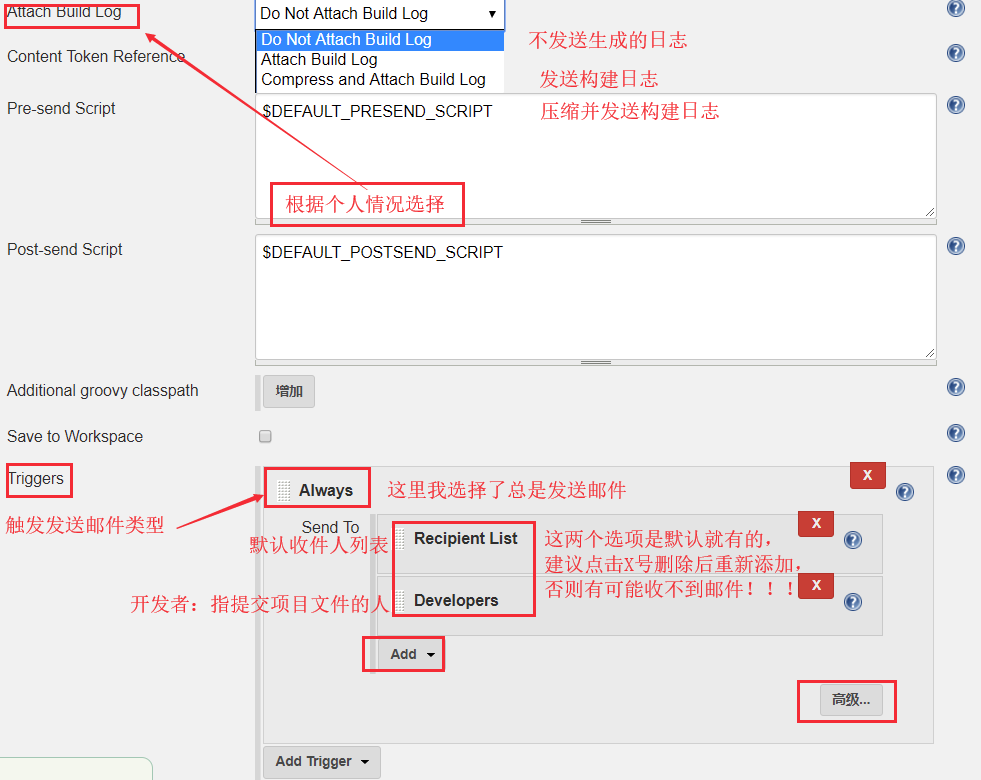This screenshot has height=780, width=981.
Task: Focus the Post-send Script text area
Action: point(596,297)
